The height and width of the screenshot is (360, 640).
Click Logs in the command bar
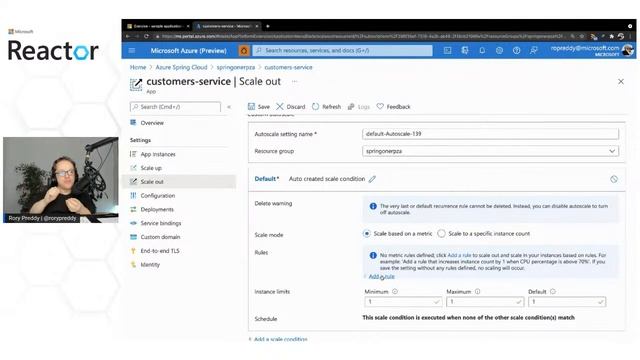point(359,107)
